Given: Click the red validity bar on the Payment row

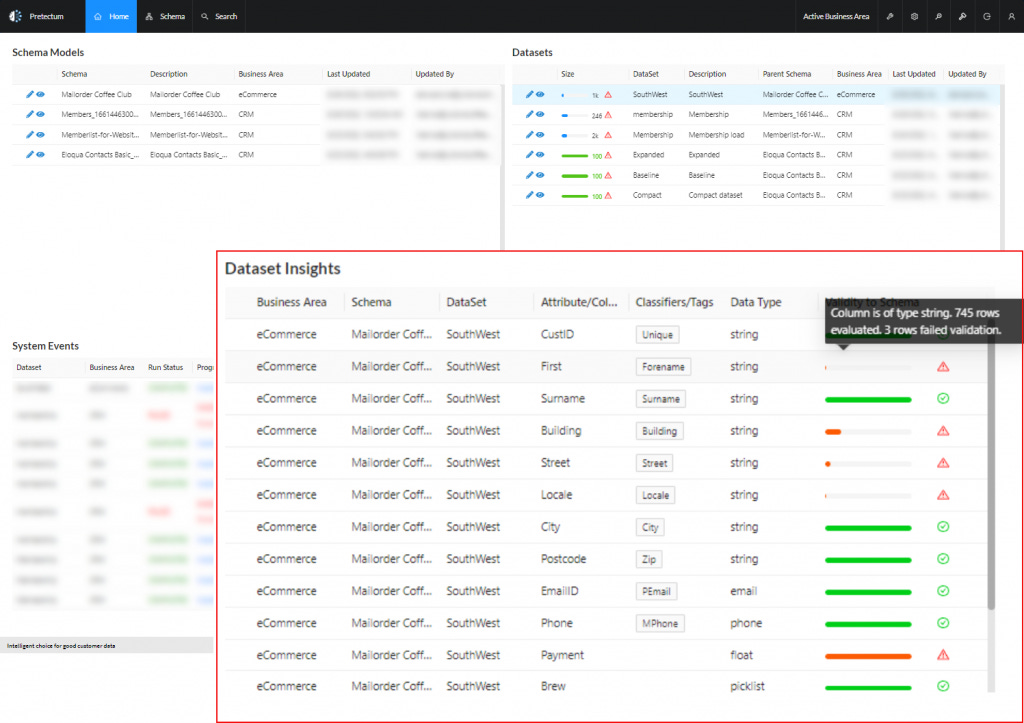Looking at the screenshot, I should pos(867,655).
